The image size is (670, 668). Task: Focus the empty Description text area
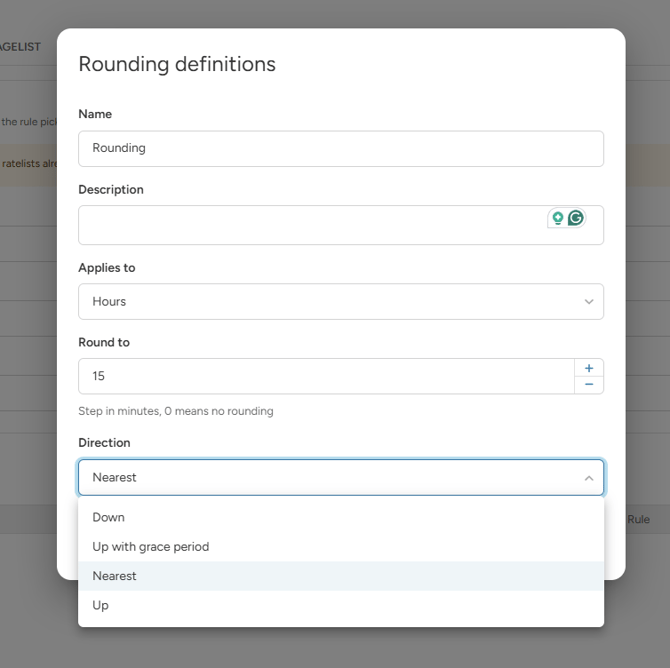pyautogui.click(x=341, y=225)
